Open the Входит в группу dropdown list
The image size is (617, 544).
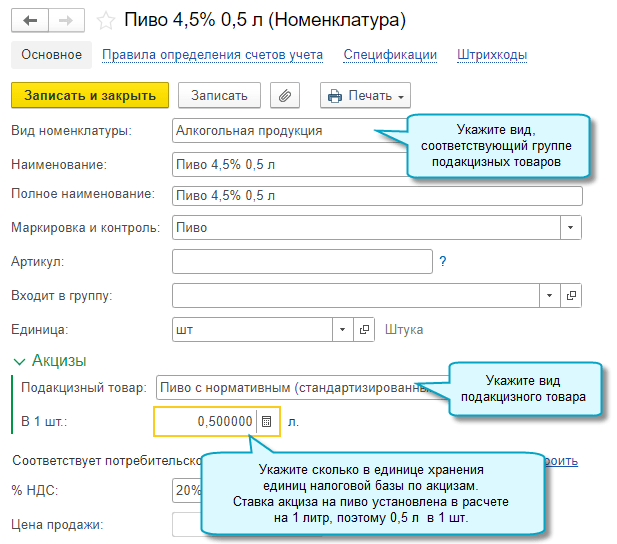[549, 295]
